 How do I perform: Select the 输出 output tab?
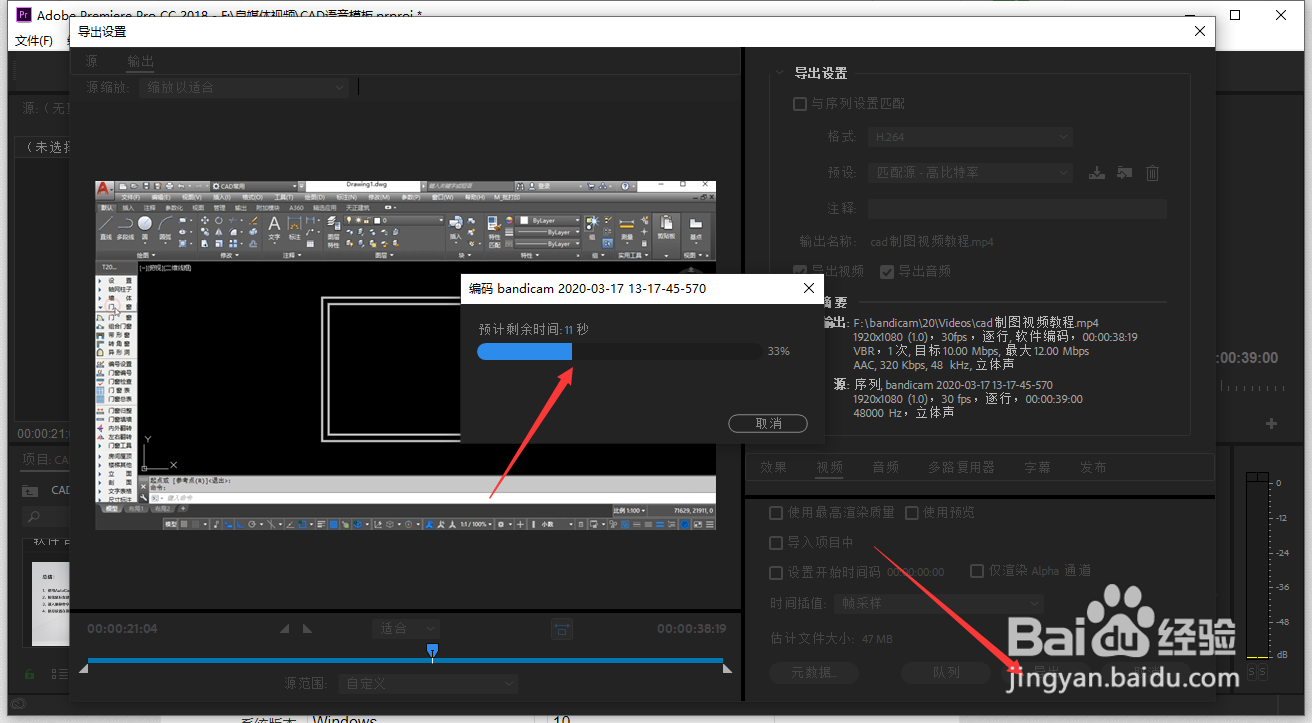click(141, 62)
